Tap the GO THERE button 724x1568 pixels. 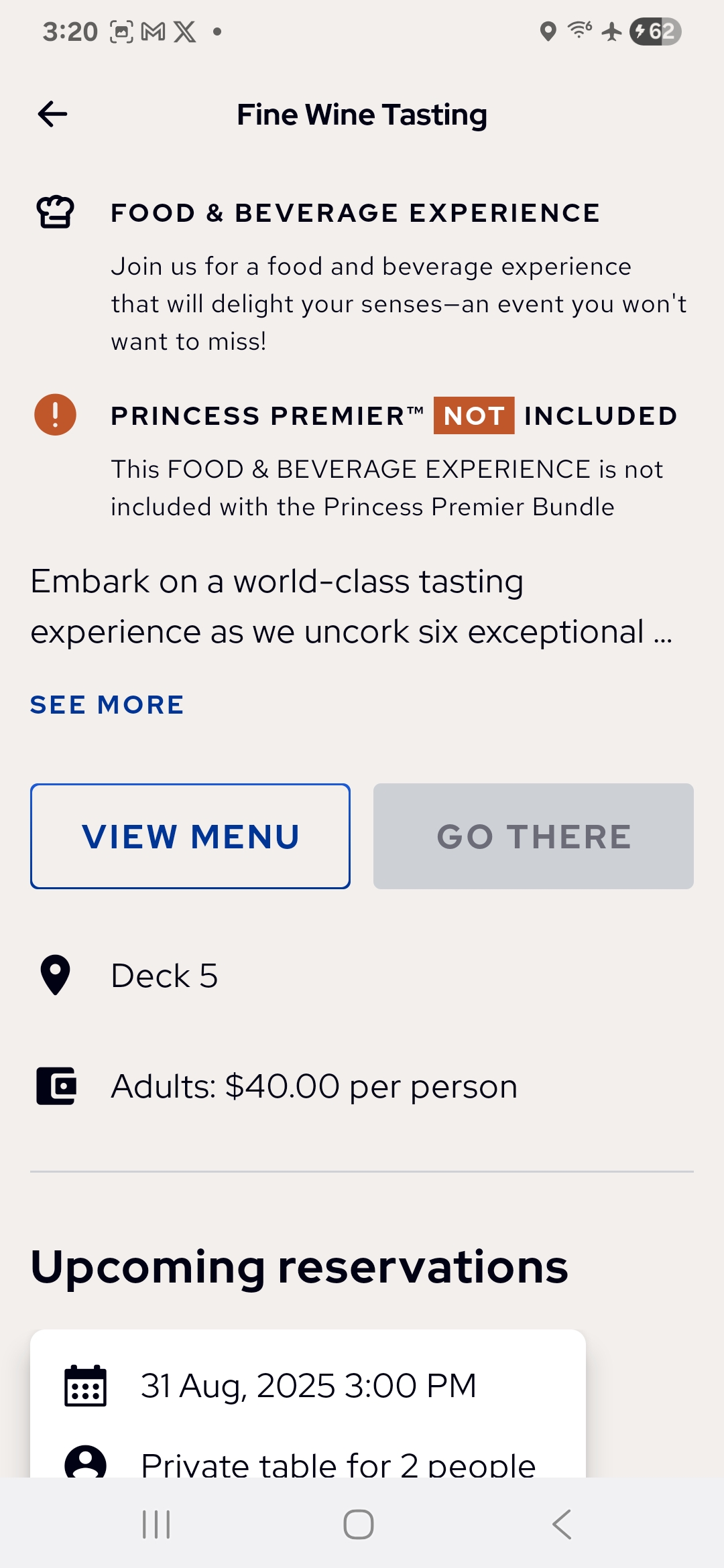534,836
